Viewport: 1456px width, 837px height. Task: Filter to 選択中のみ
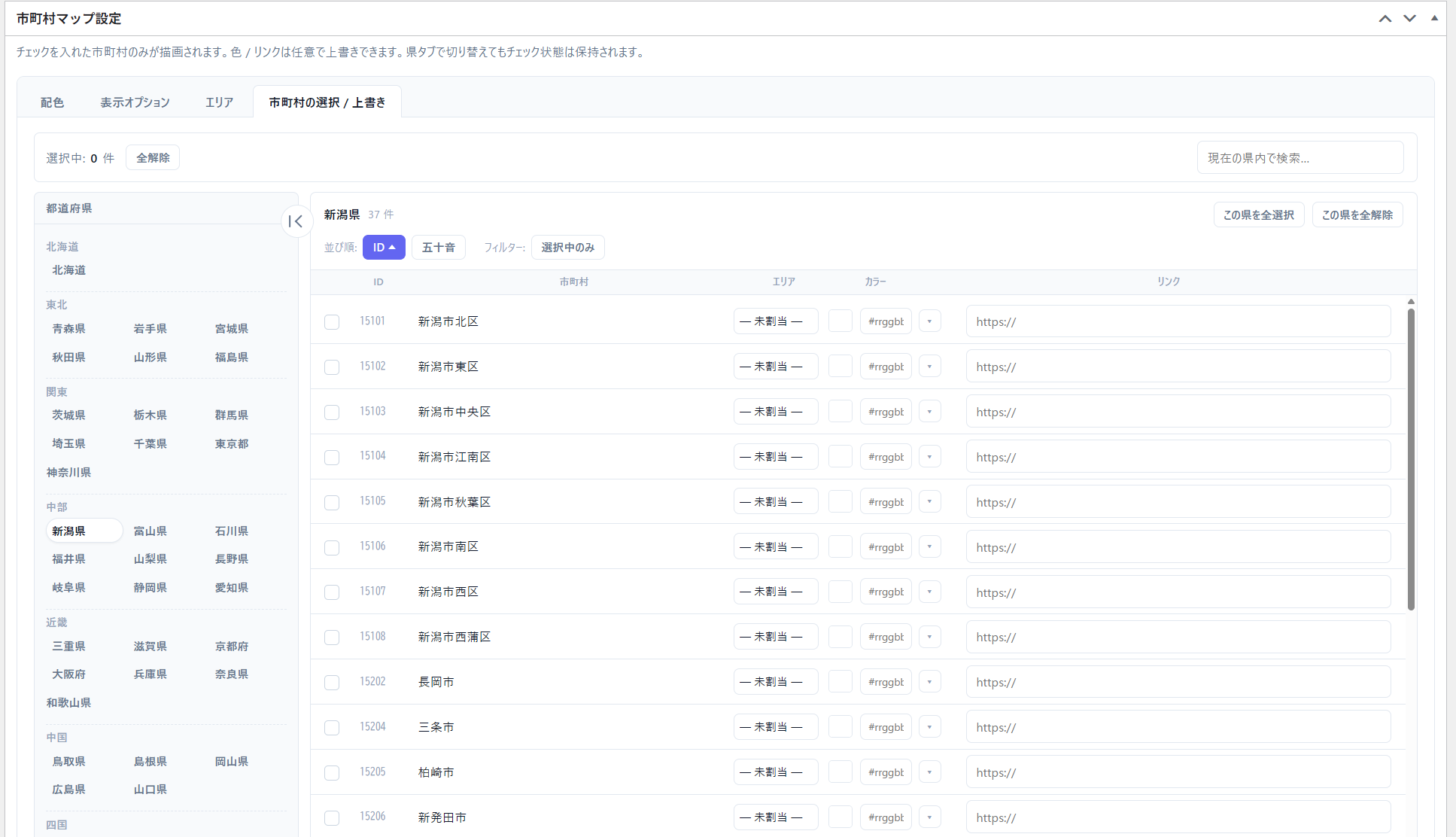click(x=568, y=248)
